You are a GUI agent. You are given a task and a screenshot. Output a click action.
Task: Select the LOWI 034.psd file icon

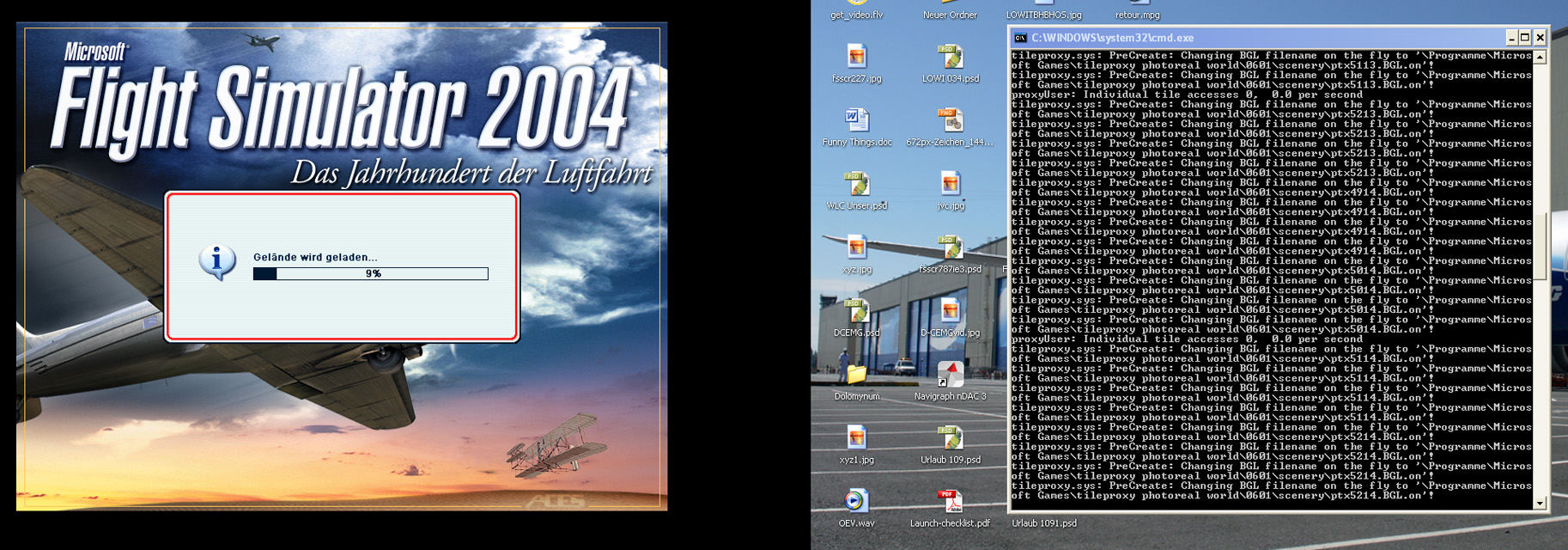click(950, 57)
